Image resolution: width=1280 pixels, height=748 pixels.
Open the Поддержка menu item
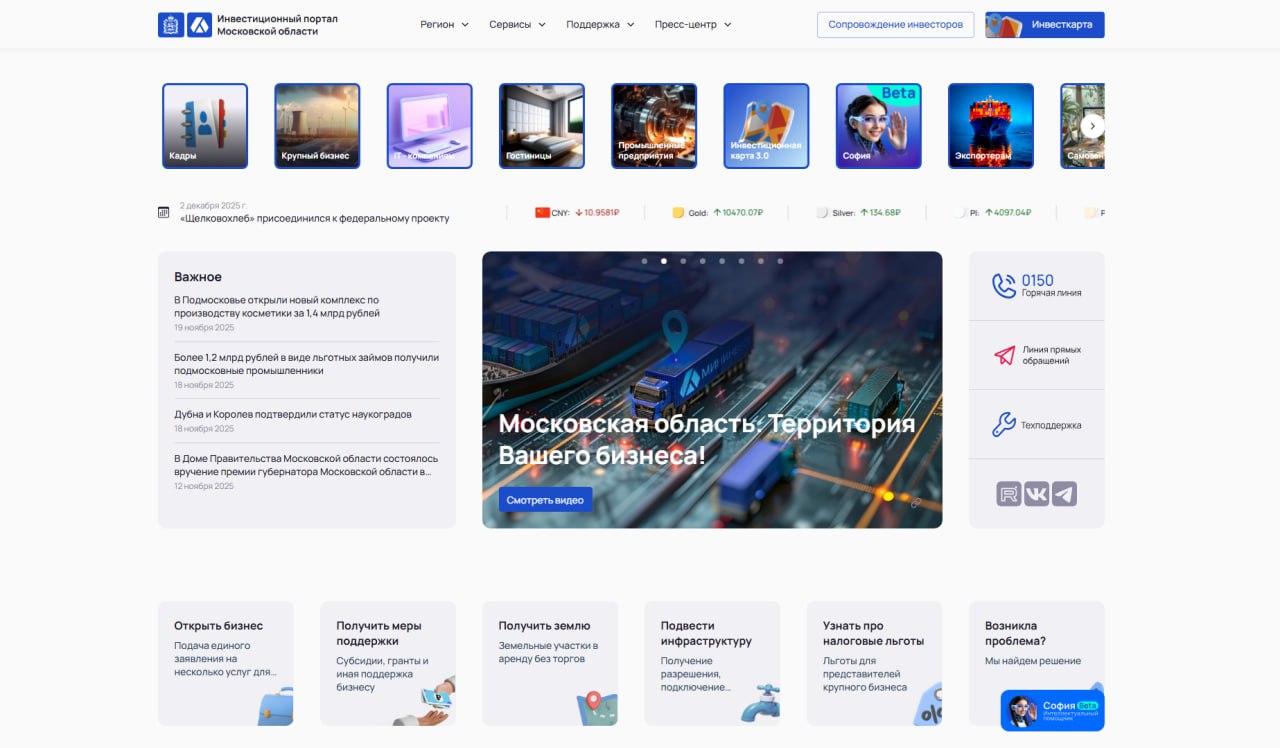600,25
